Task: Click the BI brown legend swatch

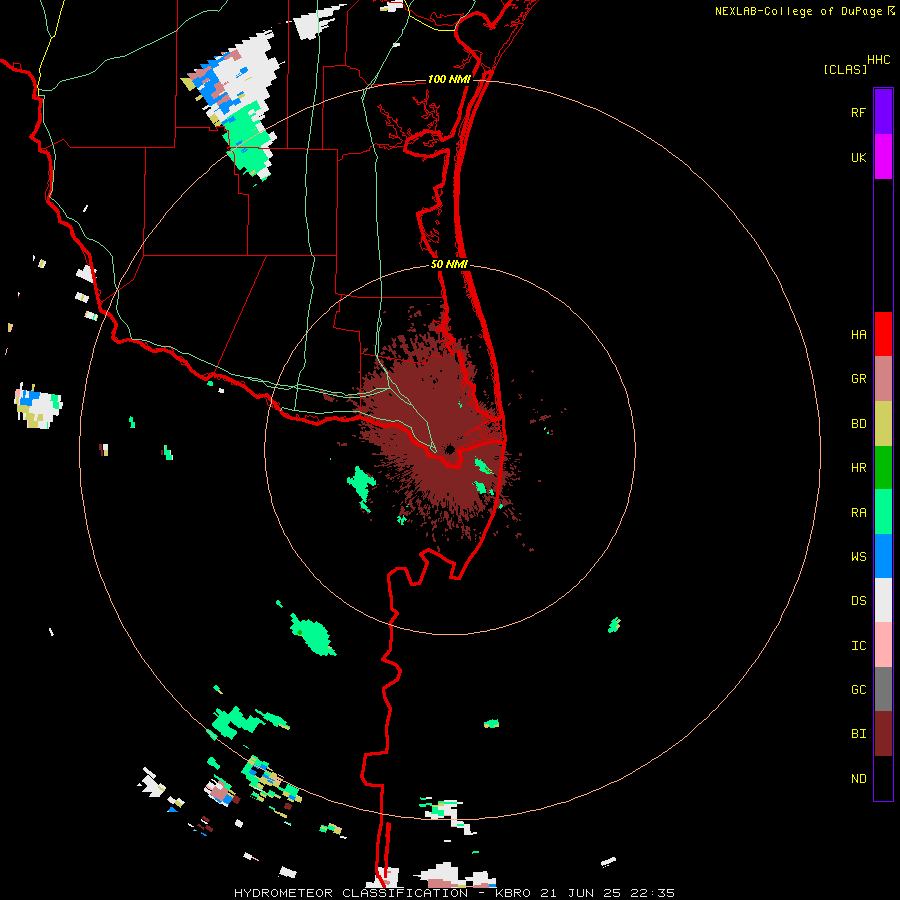Action: 883,734
